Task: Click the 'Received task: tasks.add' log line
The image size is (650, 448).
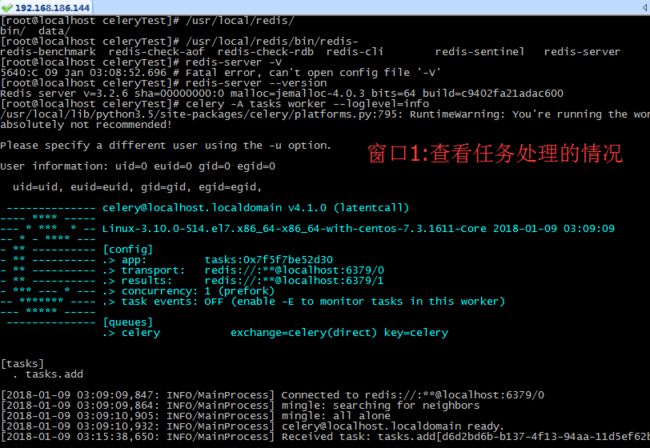Action: 325,436
